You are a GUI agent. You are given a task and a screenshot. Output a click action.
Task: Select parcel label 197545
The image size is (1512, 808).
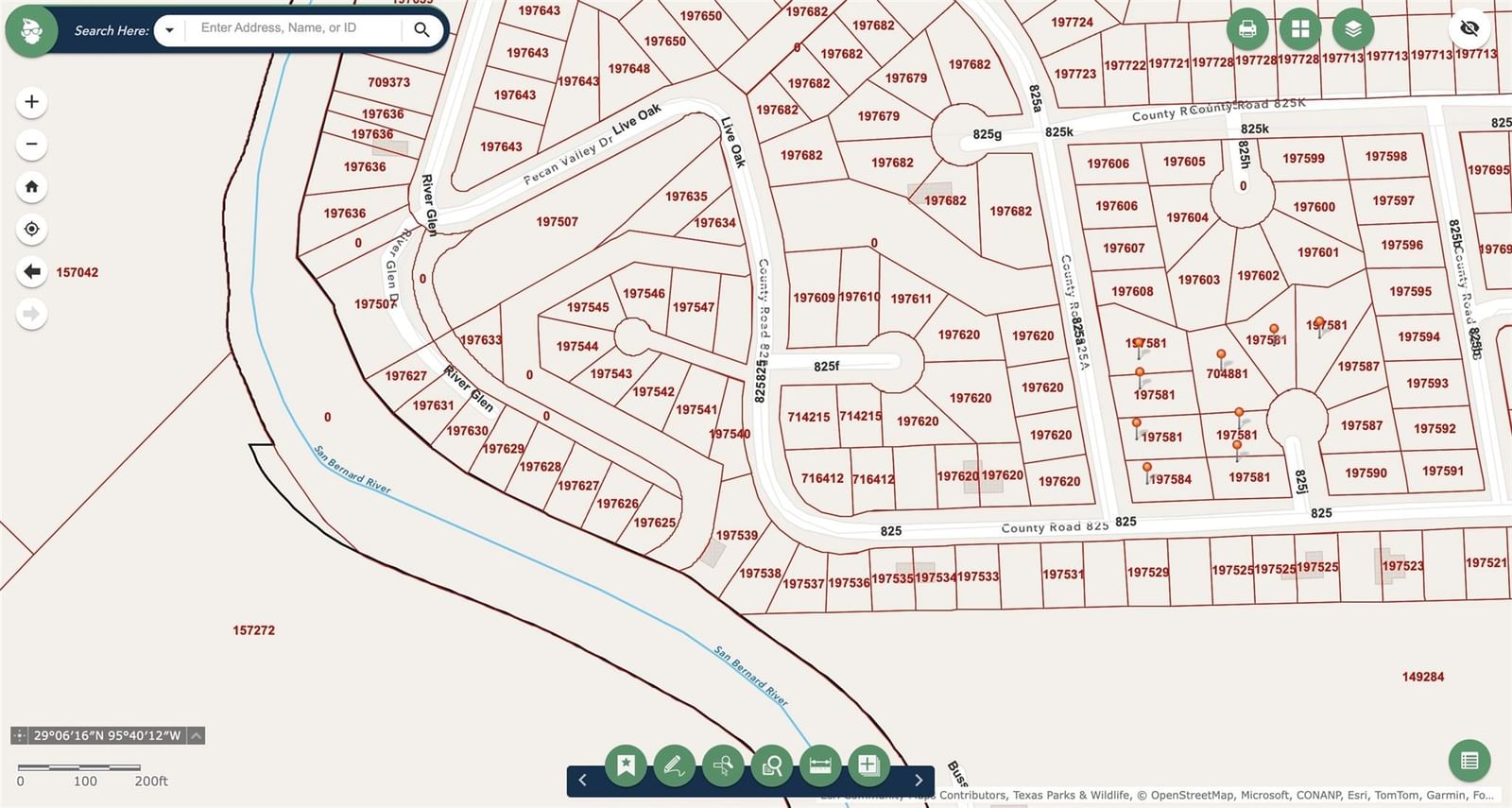pyautogui.click(x=588, y=307)
